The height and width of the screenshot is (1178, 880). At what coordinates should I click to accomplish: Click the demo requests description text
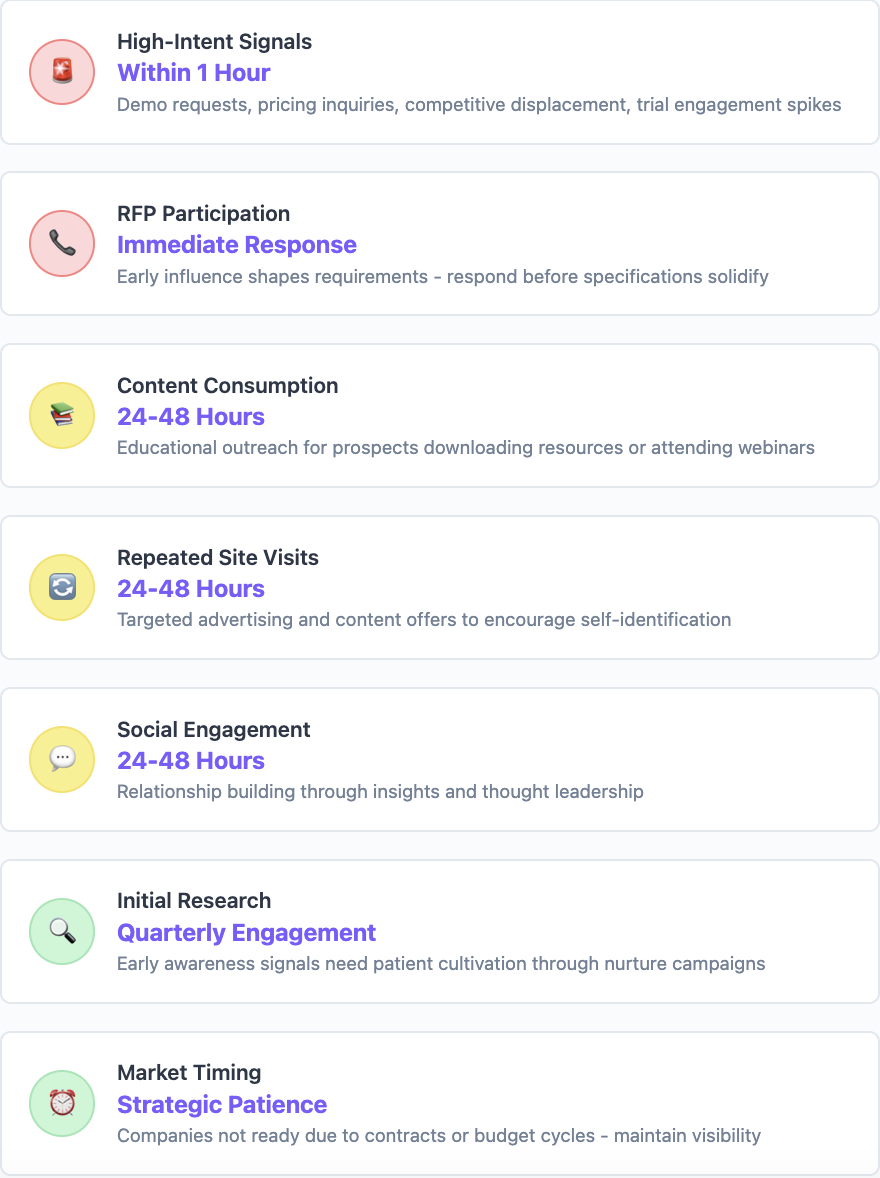point(479,104)
